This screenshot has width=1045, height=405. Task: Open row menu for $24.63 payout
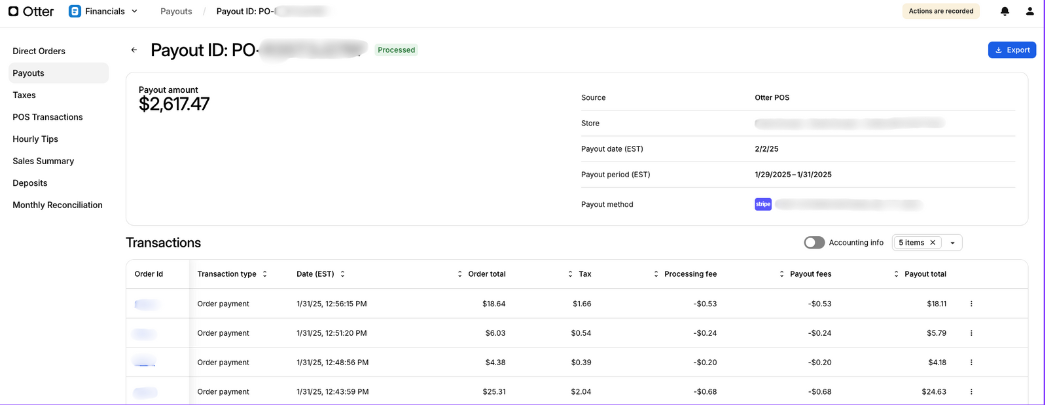pyautogui.click(x=970, y=392)
